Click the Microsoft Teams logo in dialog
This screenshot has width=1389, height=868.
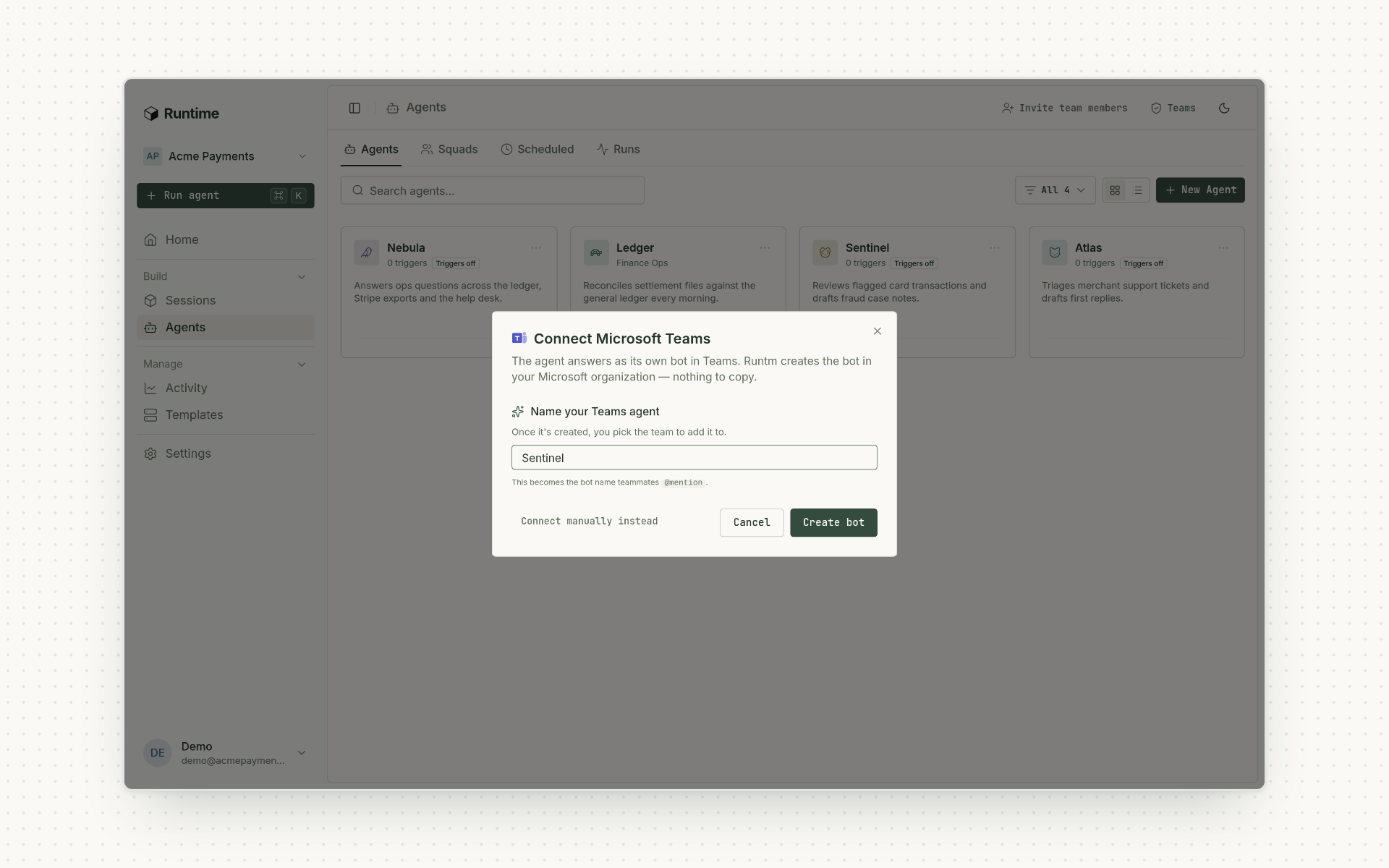tap(519, 339)
